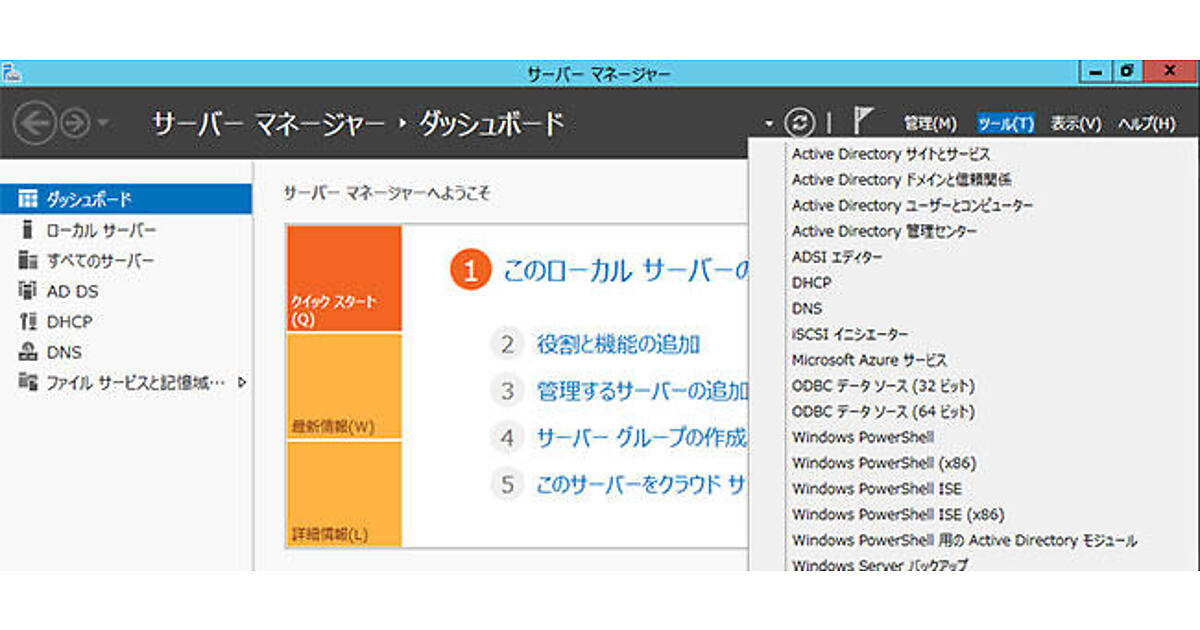Image resolution: width=1200 pixels, height=630 pixels.
Task: Click the back navigation arrow icon
Action: [x=34, y=123]
